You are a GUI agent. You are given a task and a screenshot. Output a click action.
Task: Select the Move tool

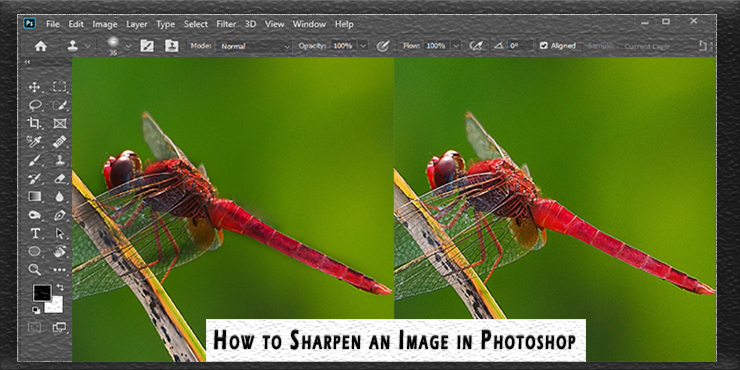[x=34, y=86]
